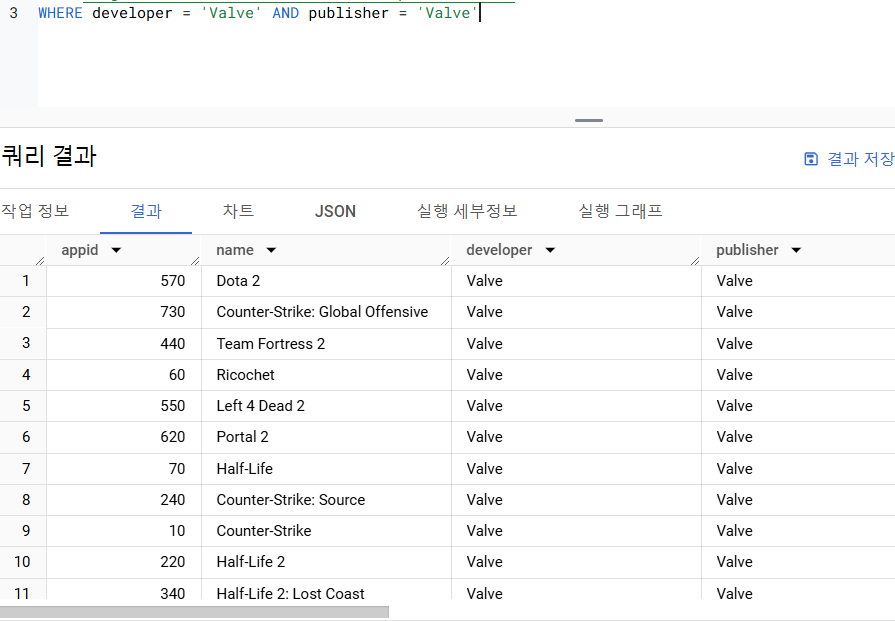Select the Left 4 Dead 2 cell
Screen dimensions: 895x621
[x=326, y=406]
